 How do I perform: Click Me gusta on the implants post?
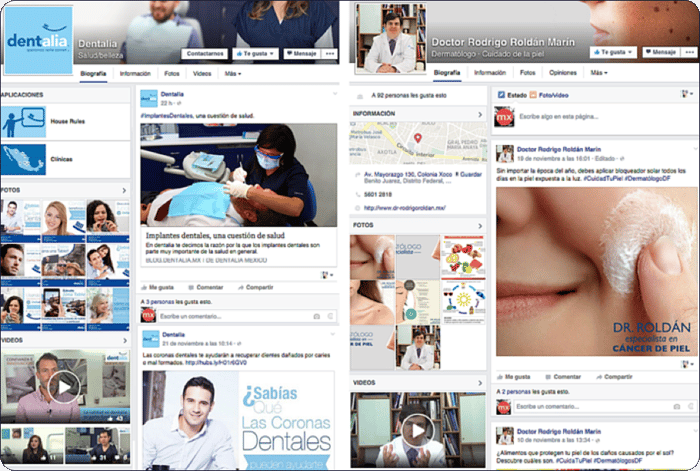pos(158,288)
